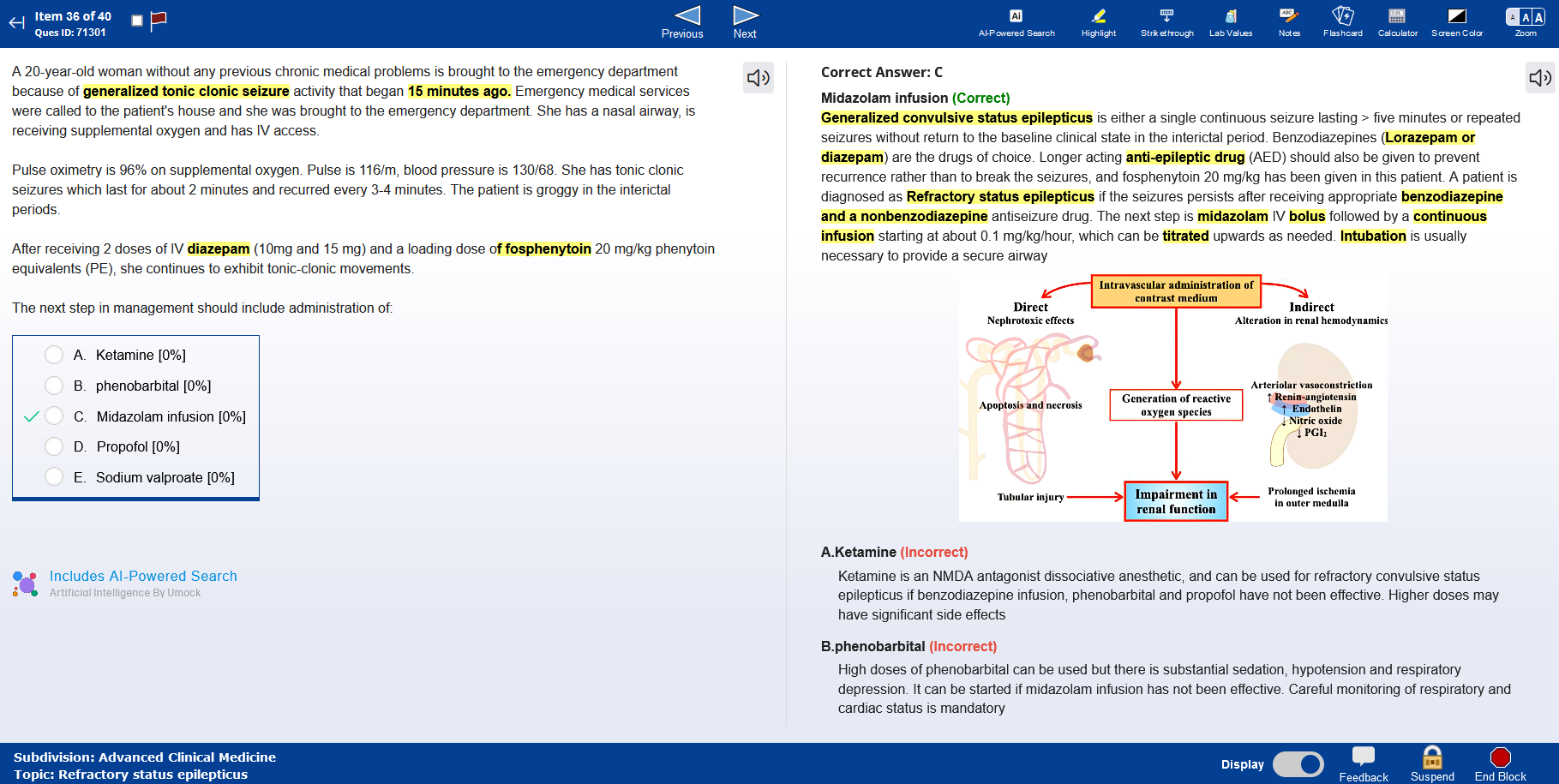Viewport: 1559px width, 784px height.
Task: Click the AI-Powered Search colorful logo
Action: coord(25,584)
